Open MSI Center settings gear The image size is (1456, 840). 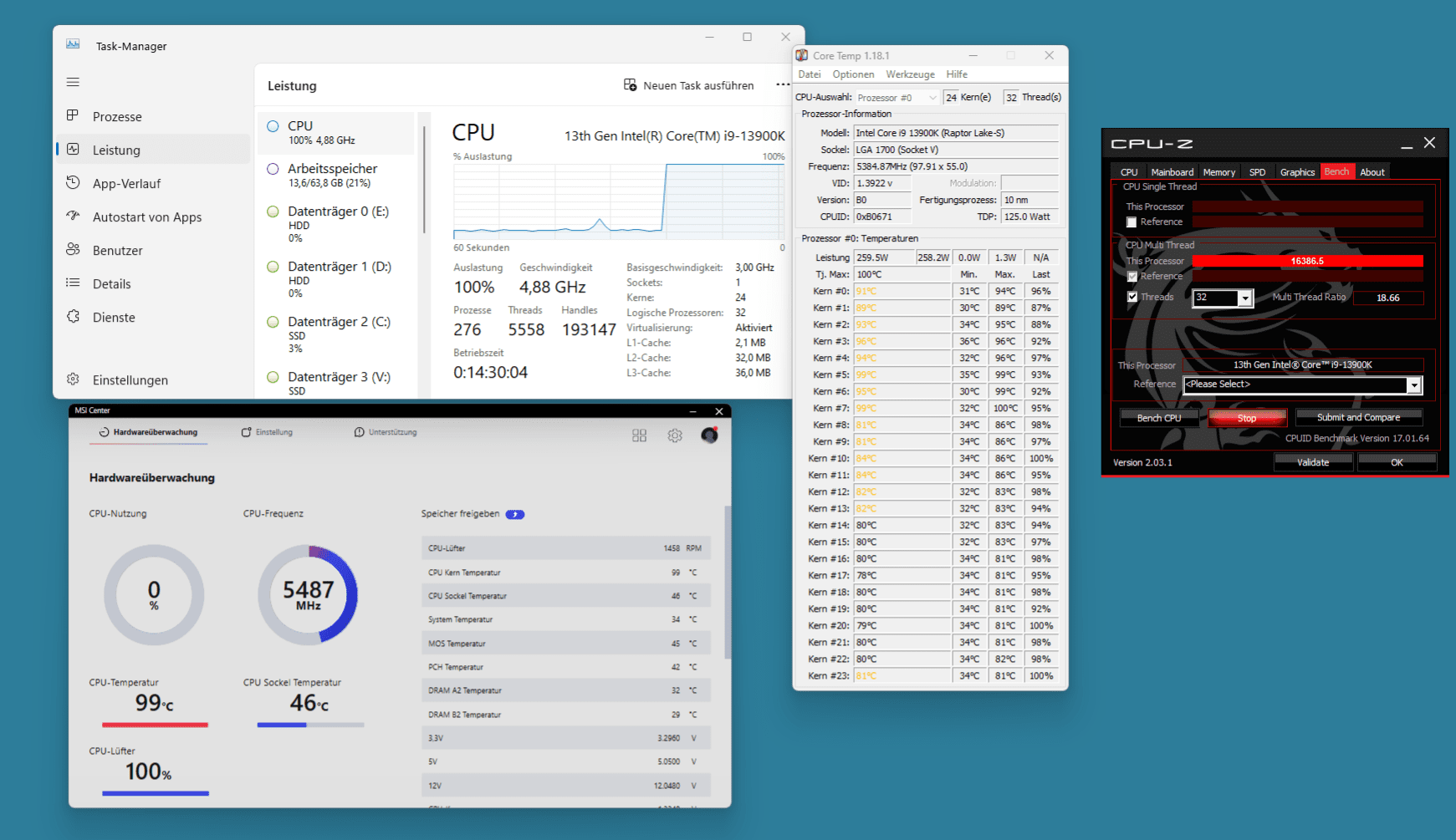675,435
